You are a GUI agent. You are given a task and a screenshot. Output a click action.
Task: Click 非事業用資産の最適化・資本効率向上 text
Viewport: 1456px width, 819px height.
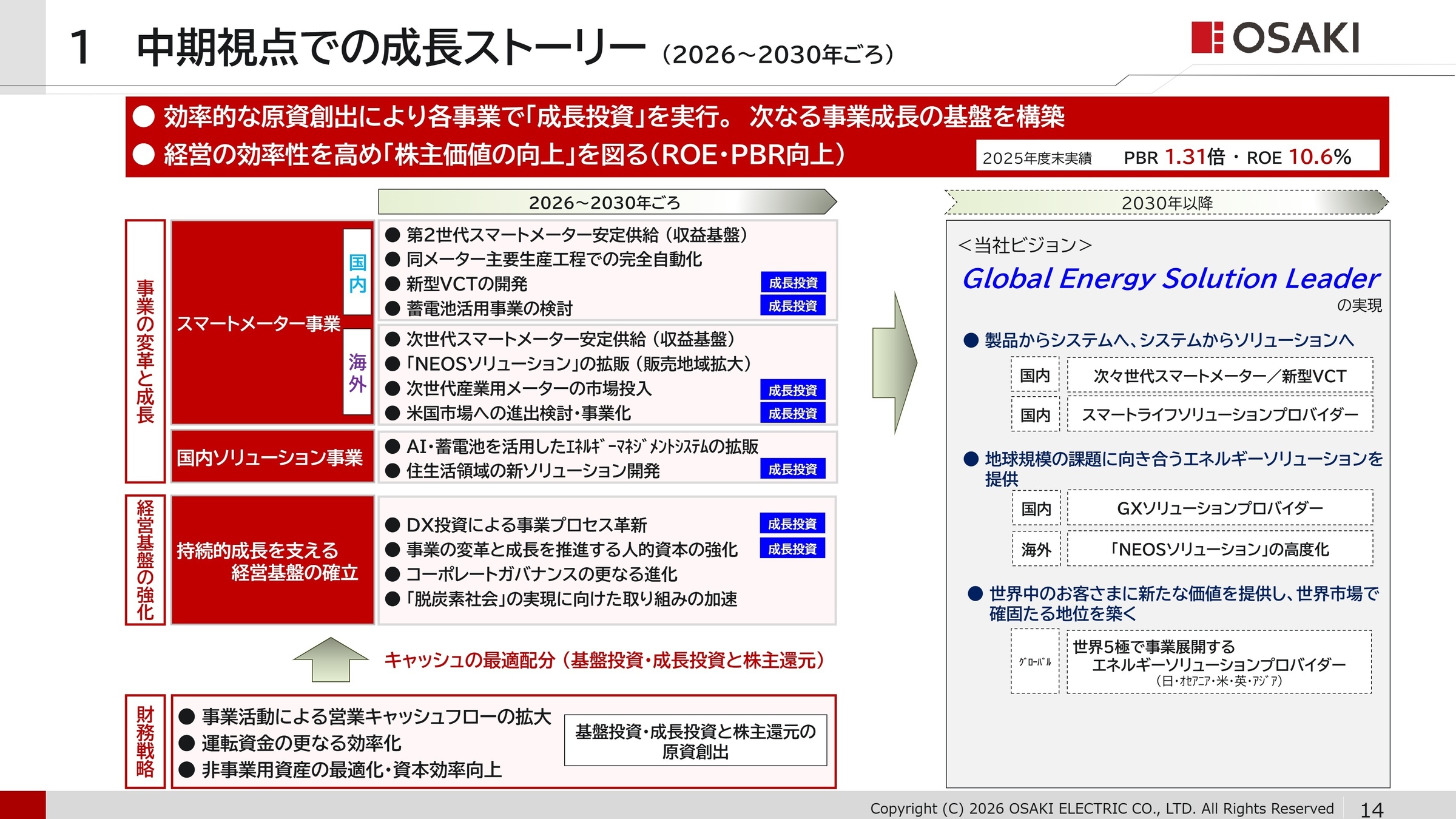[x=352, y=770]
